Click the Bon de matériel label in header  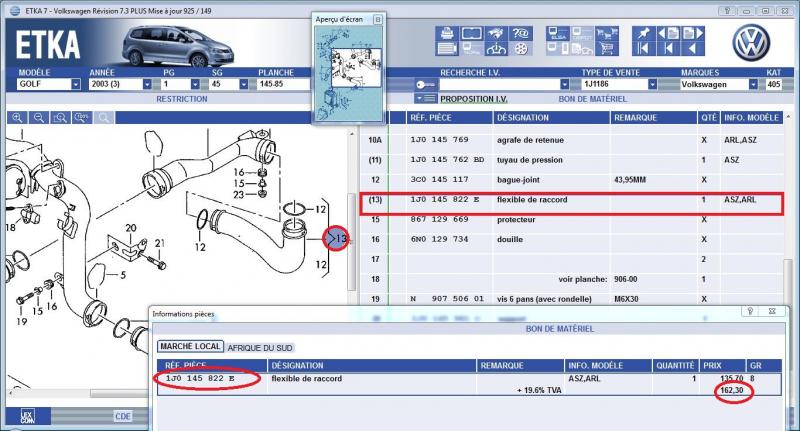pos(592,99)
